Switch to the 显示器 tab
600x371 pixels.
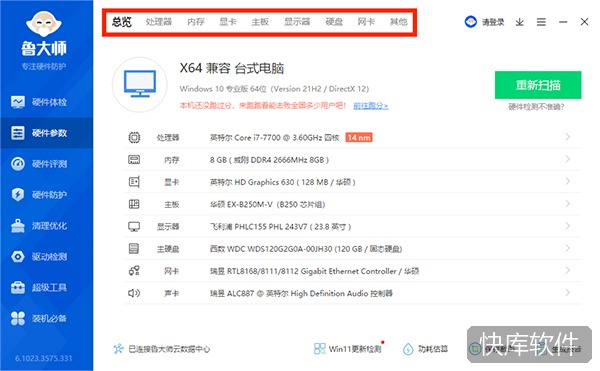pos(297,22)
